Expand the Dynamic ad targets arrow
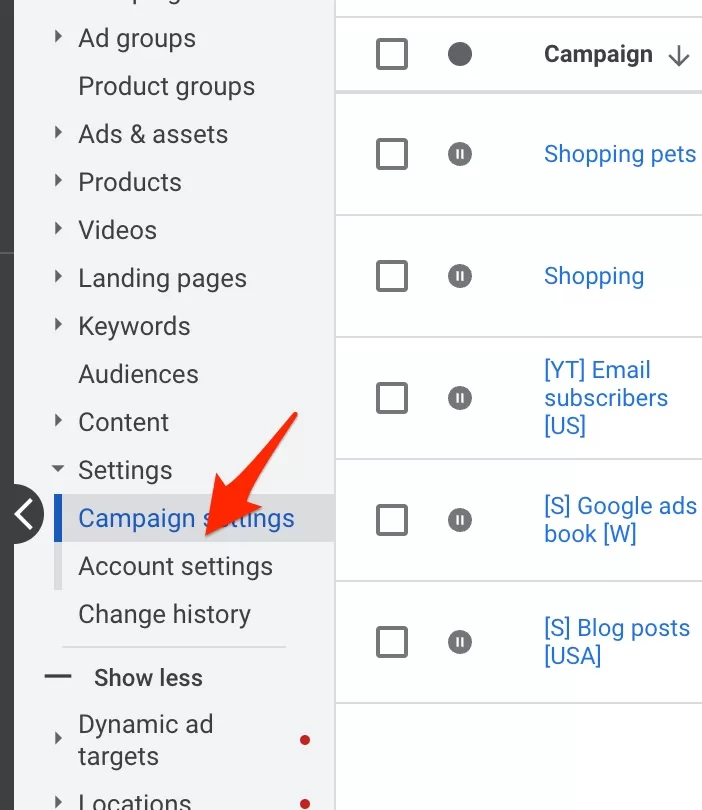This screenshot has height=810, width=702. (x=58, y=738)
